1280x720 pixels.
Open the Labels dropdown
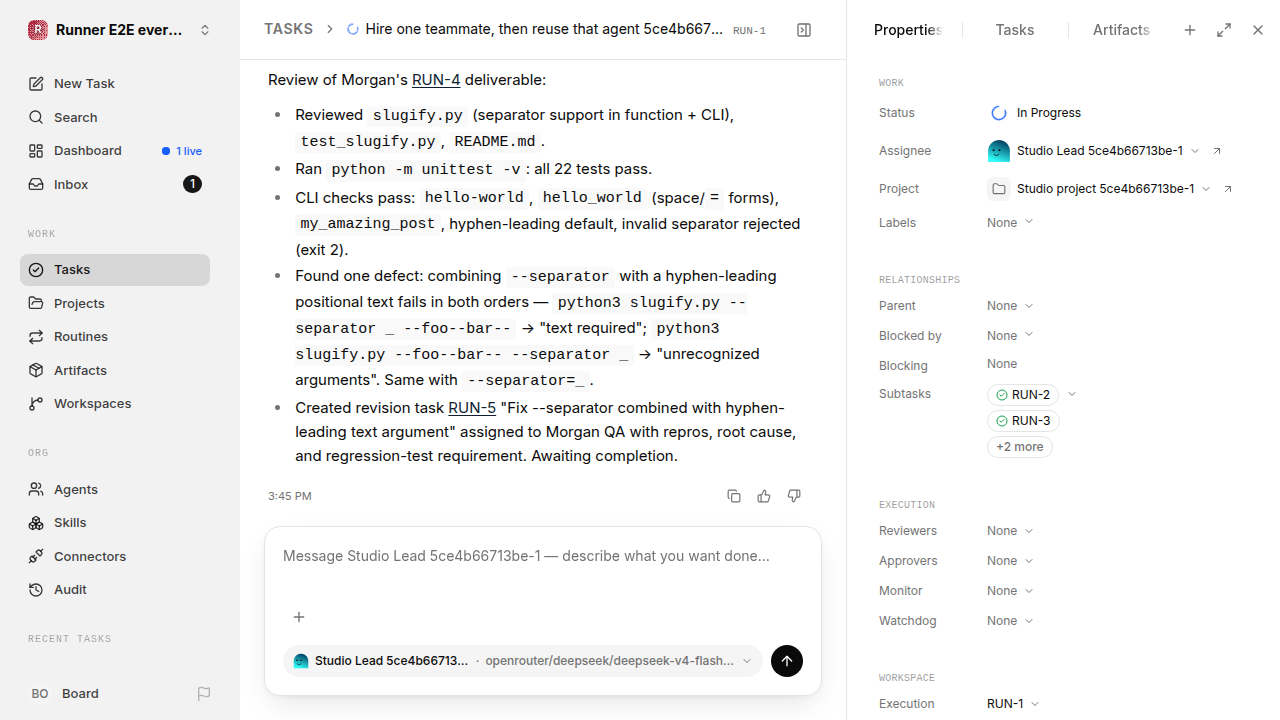point(1010,223)
